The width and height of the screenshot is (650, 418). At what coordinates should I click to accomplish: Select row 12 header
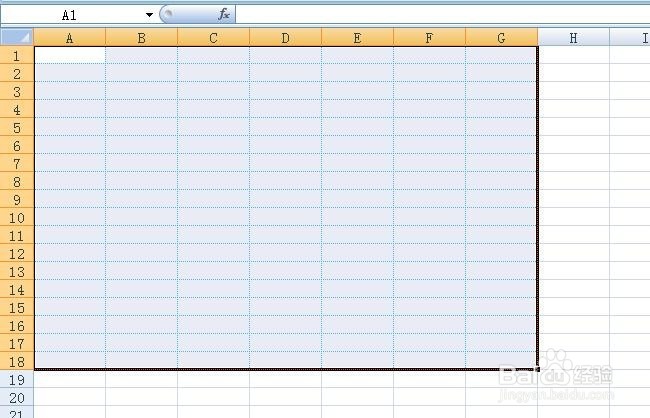[17, 253]
